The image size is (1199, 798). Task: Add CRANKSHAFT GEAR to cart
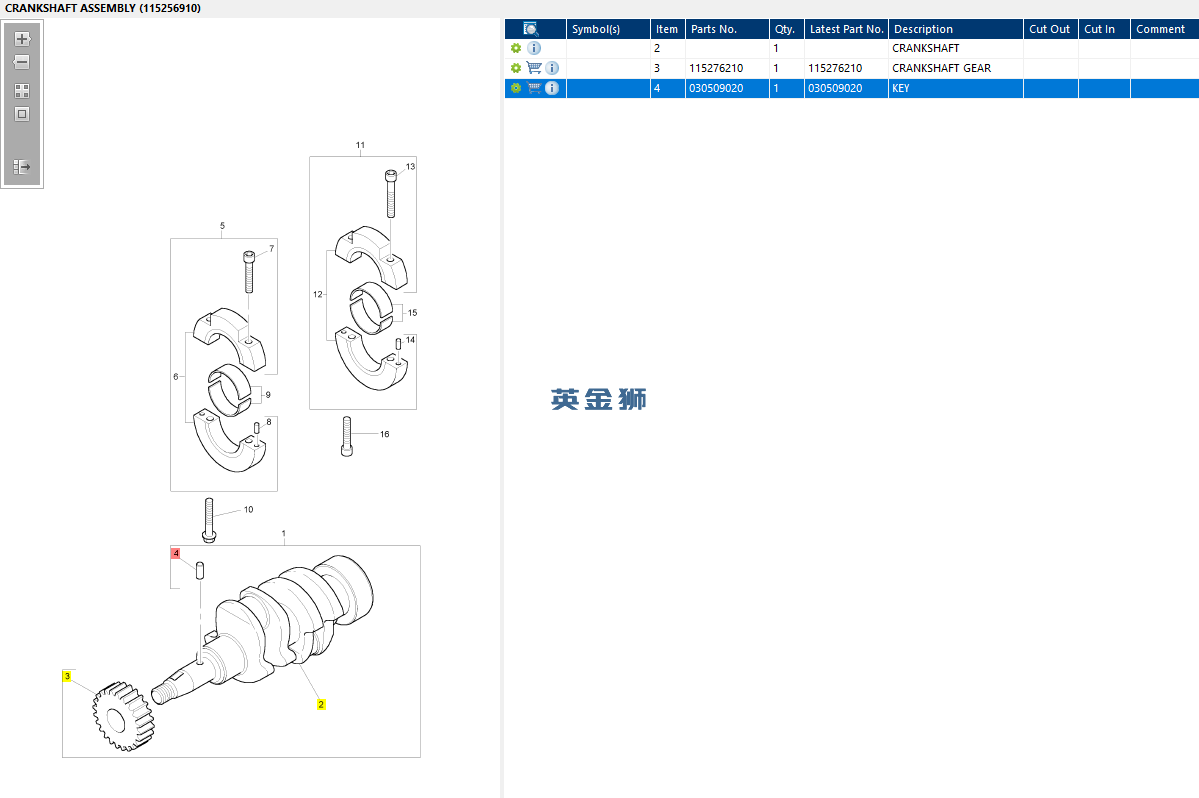(x=534, y=68)
